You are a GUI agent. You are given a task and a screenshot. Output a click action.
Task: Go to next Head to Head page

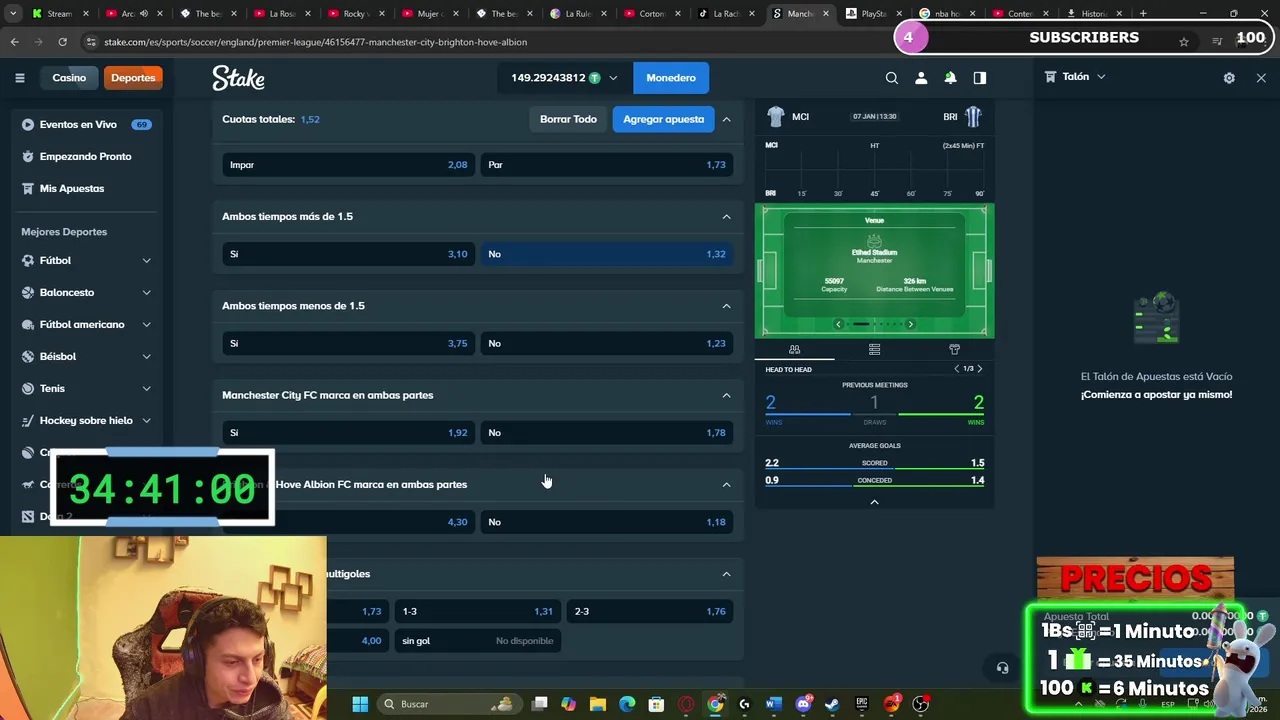click(x=979, y=369)
